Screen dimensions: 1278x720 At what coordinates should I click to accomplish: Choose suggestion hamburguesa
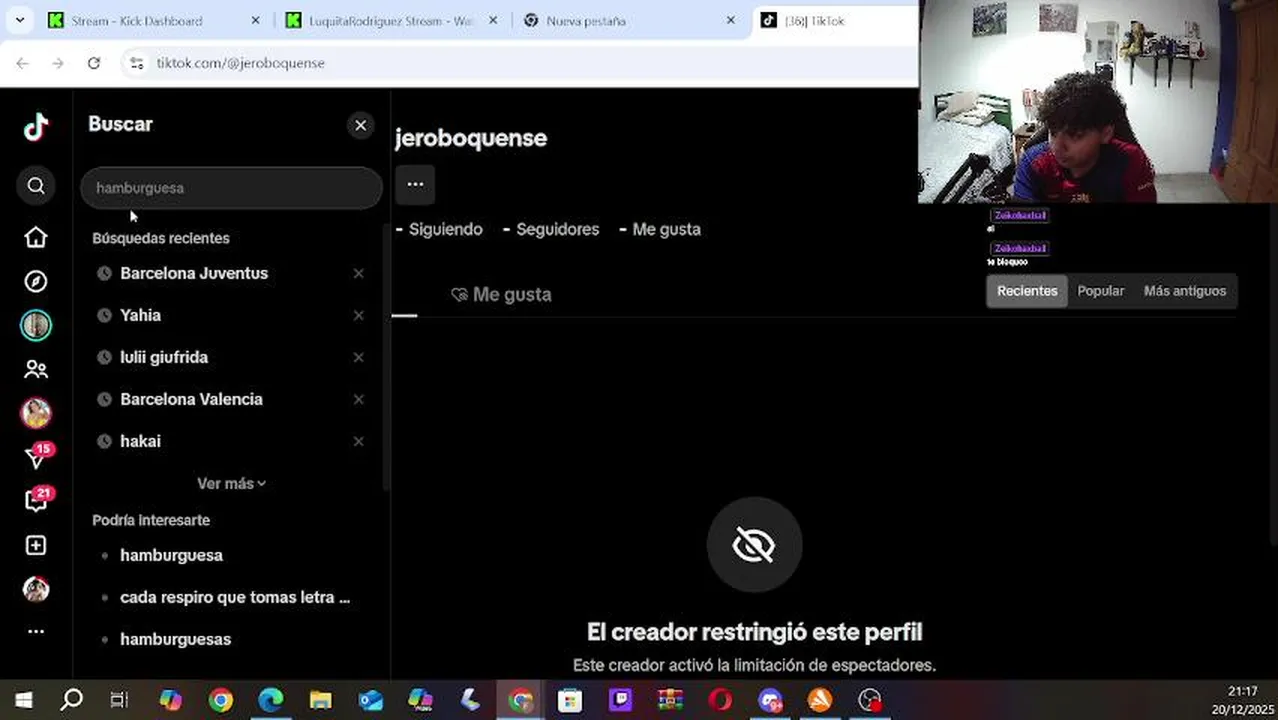pyautogui.click(x=171, y=555)
